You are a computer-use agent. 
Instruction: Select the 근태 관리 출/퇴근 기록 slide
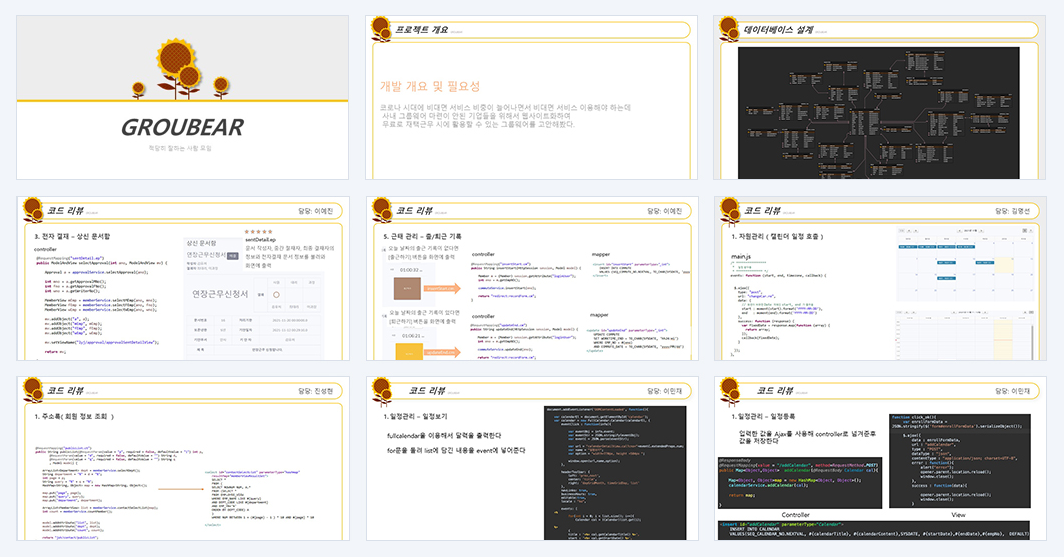531,278
